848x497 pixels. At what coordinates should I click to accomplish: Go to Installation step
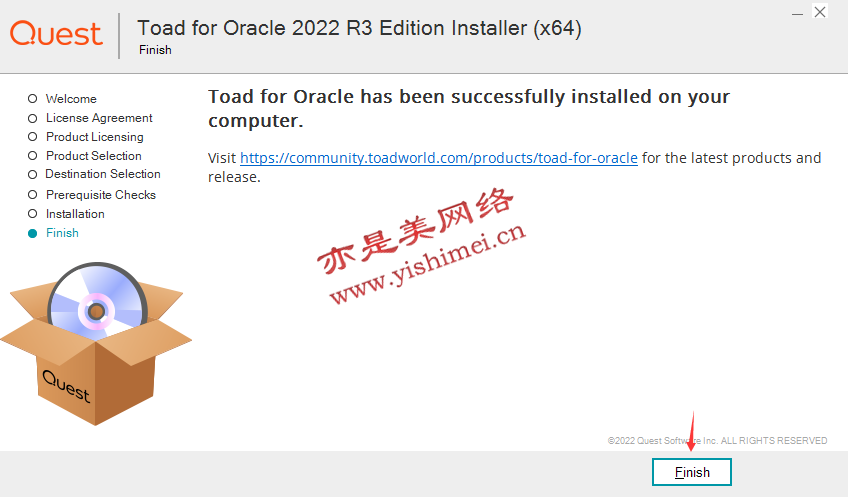coord(75,214)
